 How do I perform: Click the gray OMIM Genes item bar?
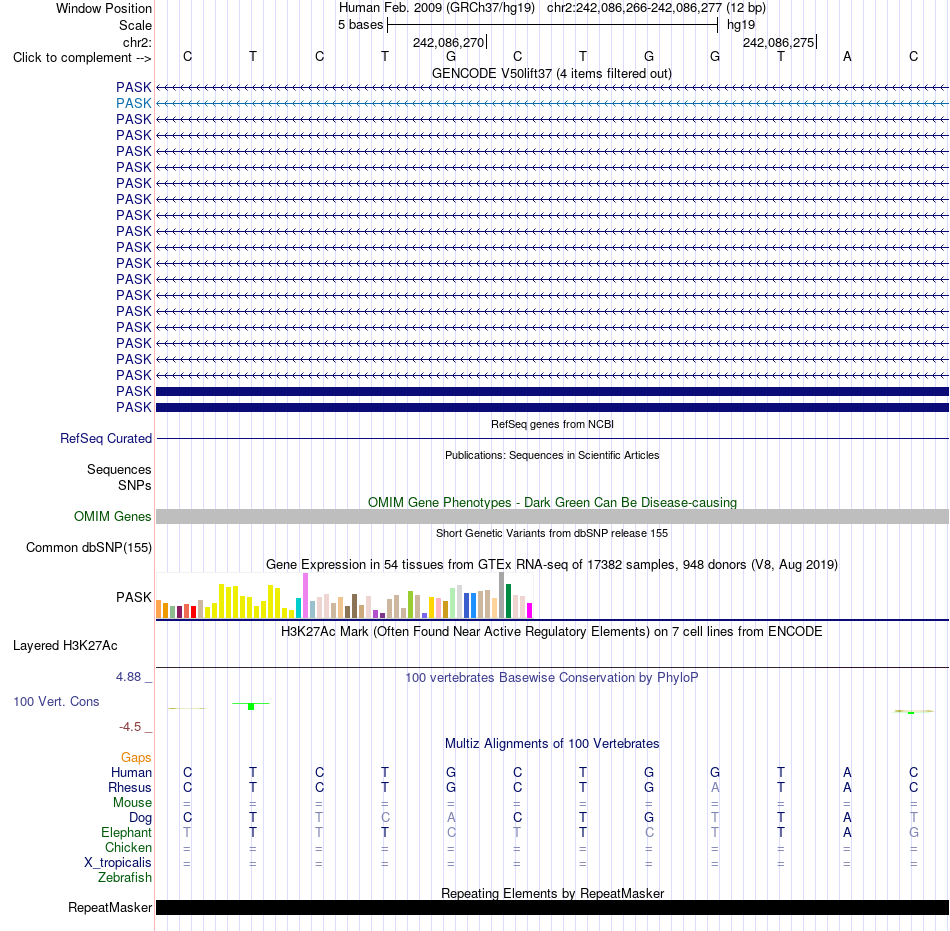552,517
